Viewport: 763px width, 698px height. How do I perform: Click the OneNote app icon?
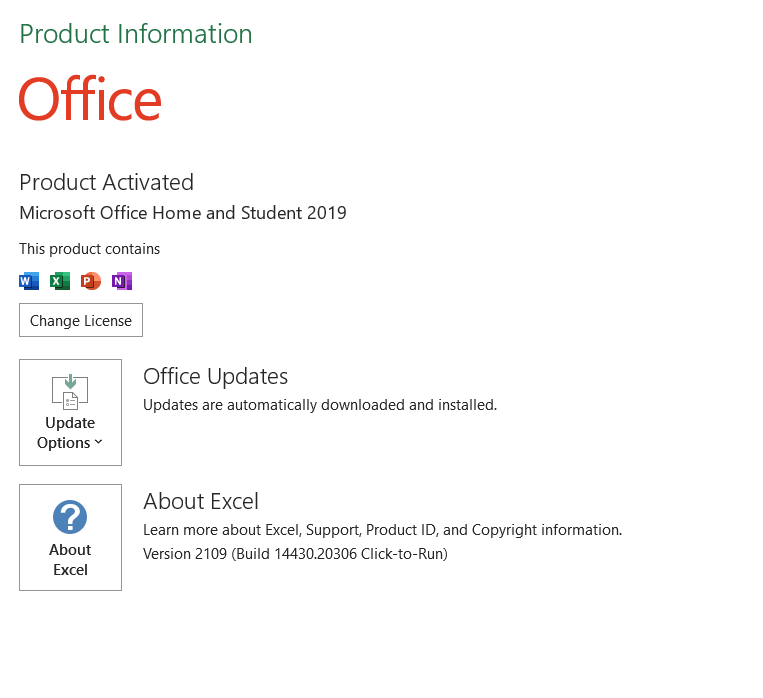pyautogui.click(x=122, y=281)
